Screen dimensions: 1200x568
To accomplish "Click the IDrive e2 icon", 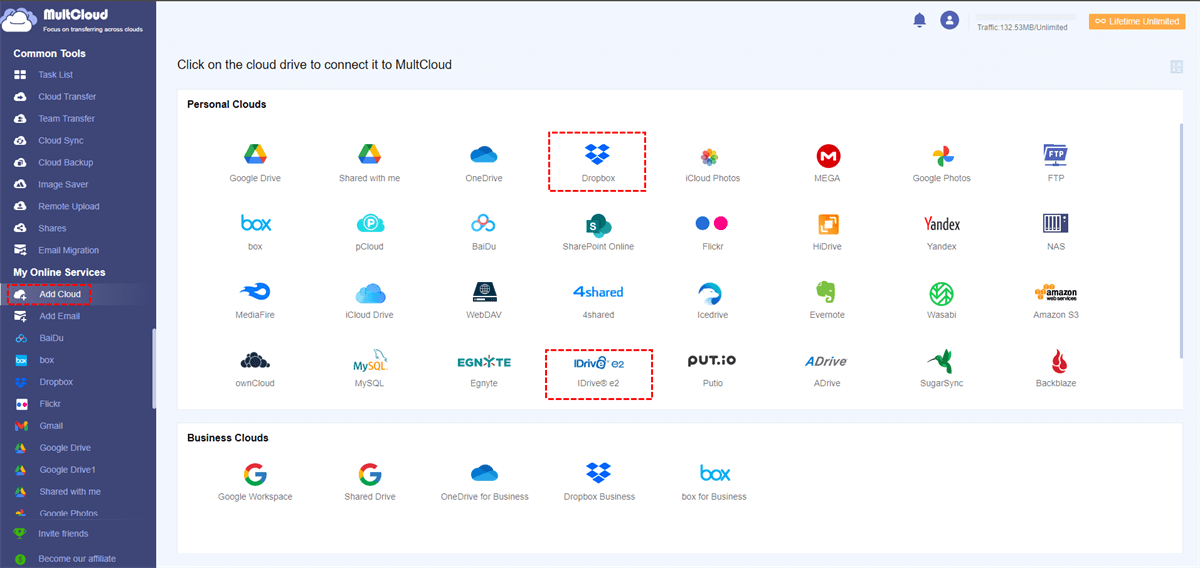I will point(598,362).
